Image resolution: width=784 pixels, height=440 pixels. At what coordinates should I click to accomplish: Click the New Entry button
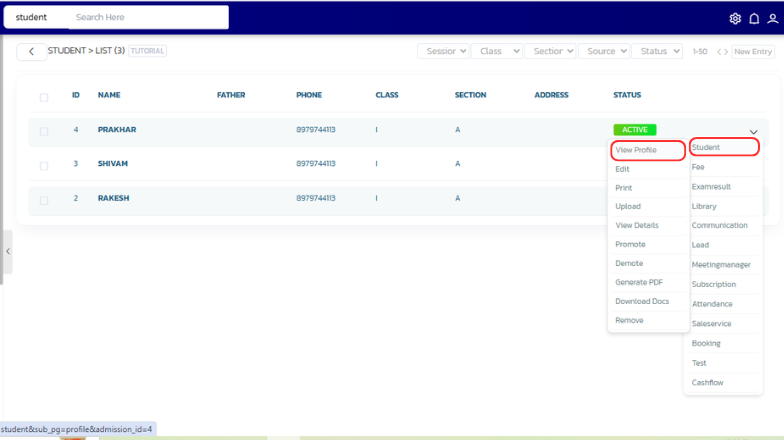[752, 52]
